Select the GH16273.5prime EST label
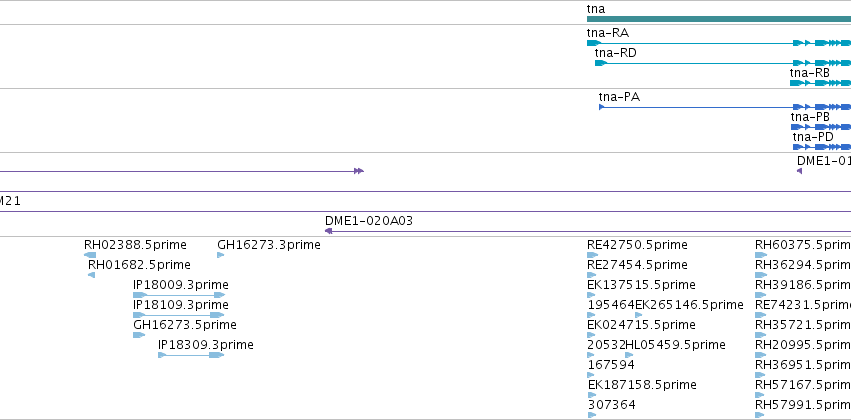 pyautogui.click(x=185, y=325)
